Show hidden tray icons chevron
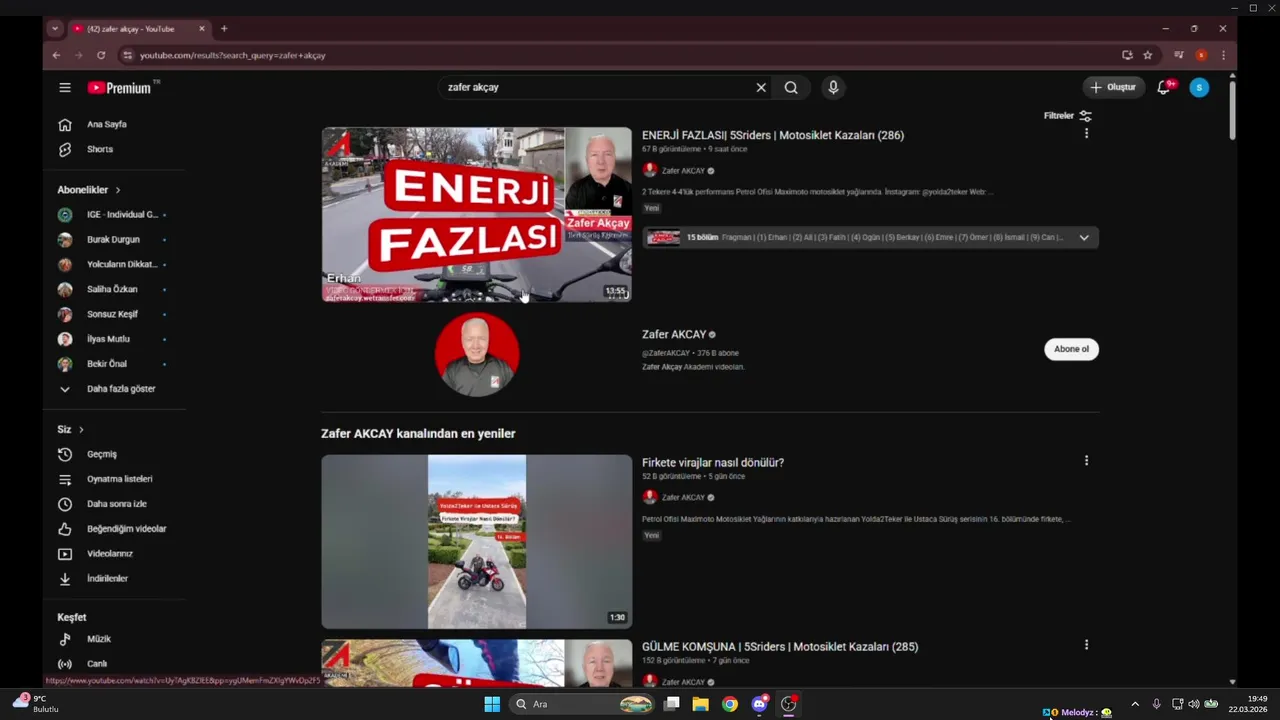Screen dimensions: 1280x720 click(1135, 704)
